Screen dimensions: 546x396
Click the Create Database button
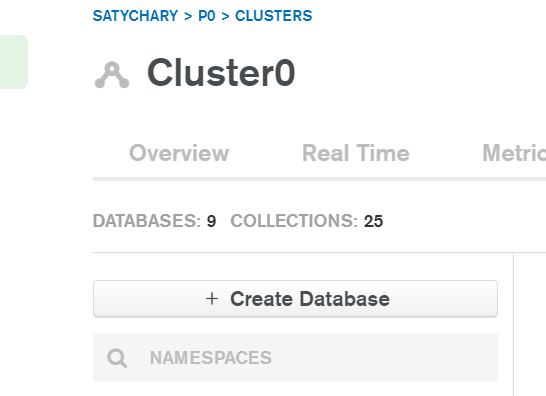tap(295, 299)
